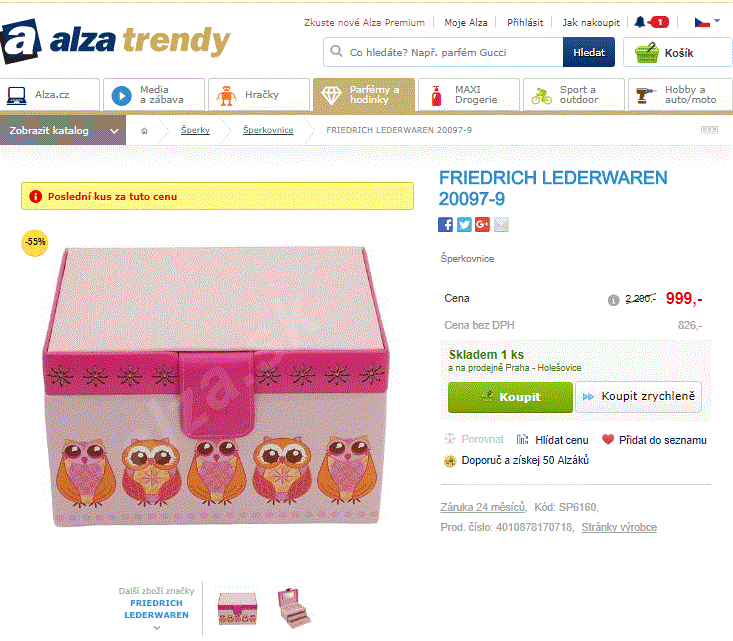The image size is (733, 641).
Task: Send product by email icon
Action: (x=501, y=225)
